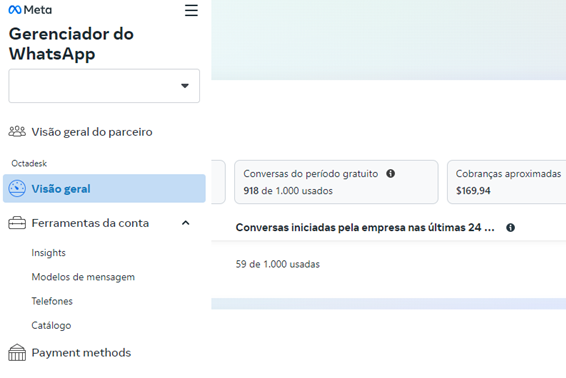Screen dimensions: 566x378
Task: Click the bank icon for Payment methods
Action: (17, 352)
